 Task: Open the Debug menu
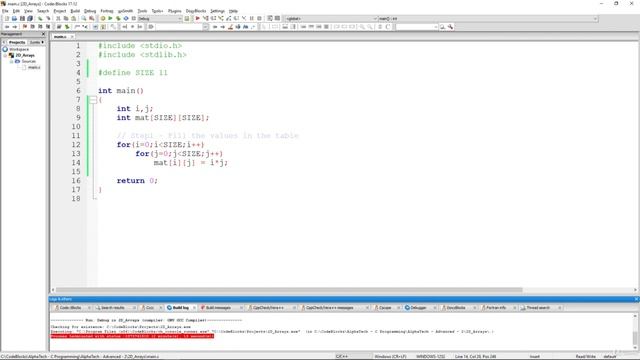click(x=90, y=11)
